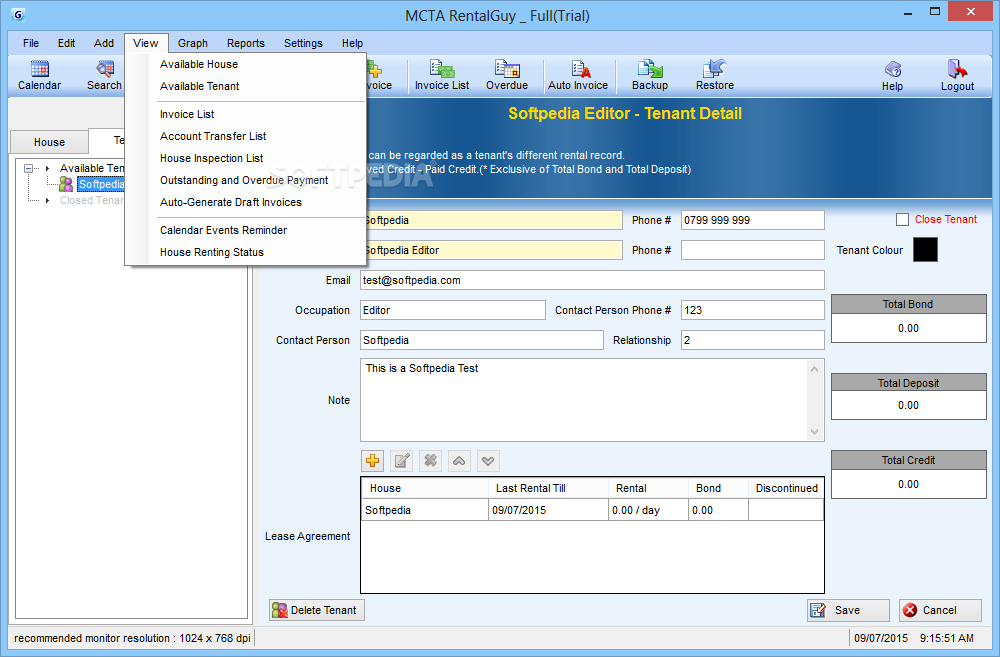
Task: Open the Settings menu
Action: point(303,43)
